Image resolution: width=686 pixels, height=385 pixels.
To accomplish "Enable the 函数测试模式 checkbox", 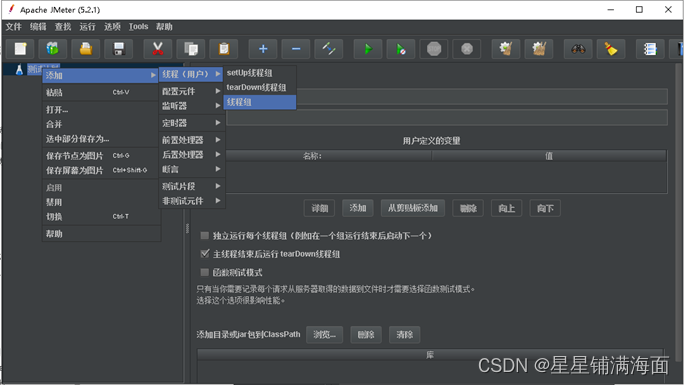I will click(204, 272).
